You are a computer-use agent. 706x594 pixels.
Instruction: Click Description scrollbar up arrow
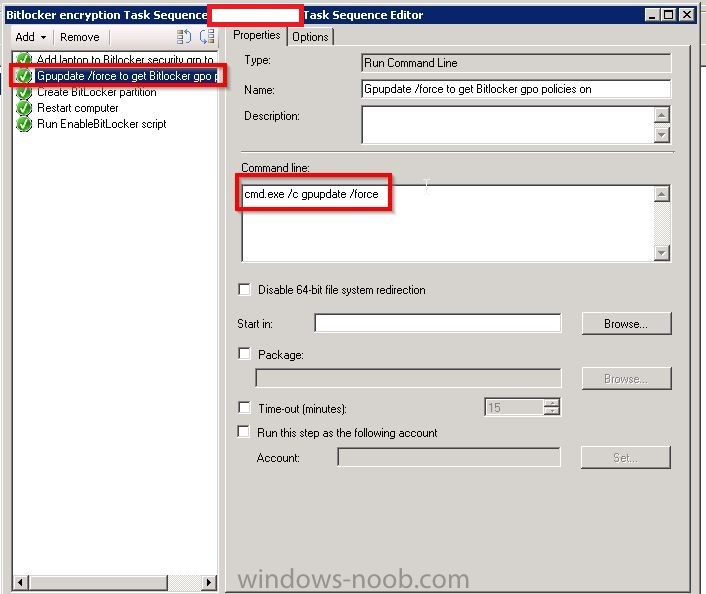pos(661,115)
